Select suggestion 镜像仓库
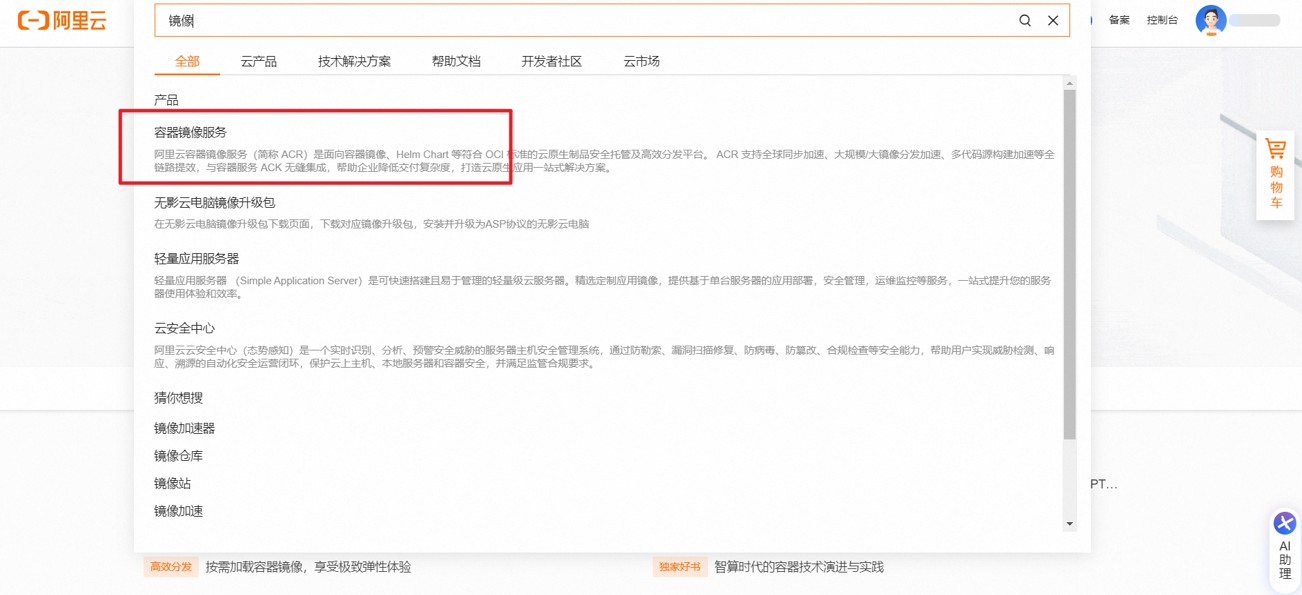The width and height of the screenshot is (1302, 595). coord(178,456)
